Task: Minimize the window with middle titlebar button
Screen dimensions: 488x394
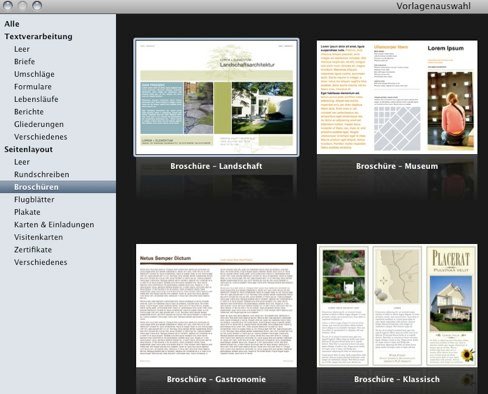Action: pos(22,5)
